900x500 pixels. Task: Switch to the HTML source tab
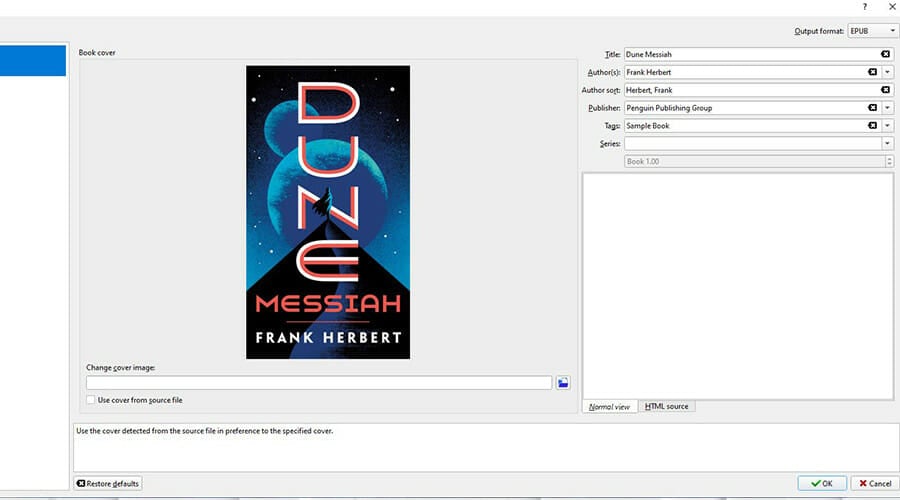pos(666,406)
